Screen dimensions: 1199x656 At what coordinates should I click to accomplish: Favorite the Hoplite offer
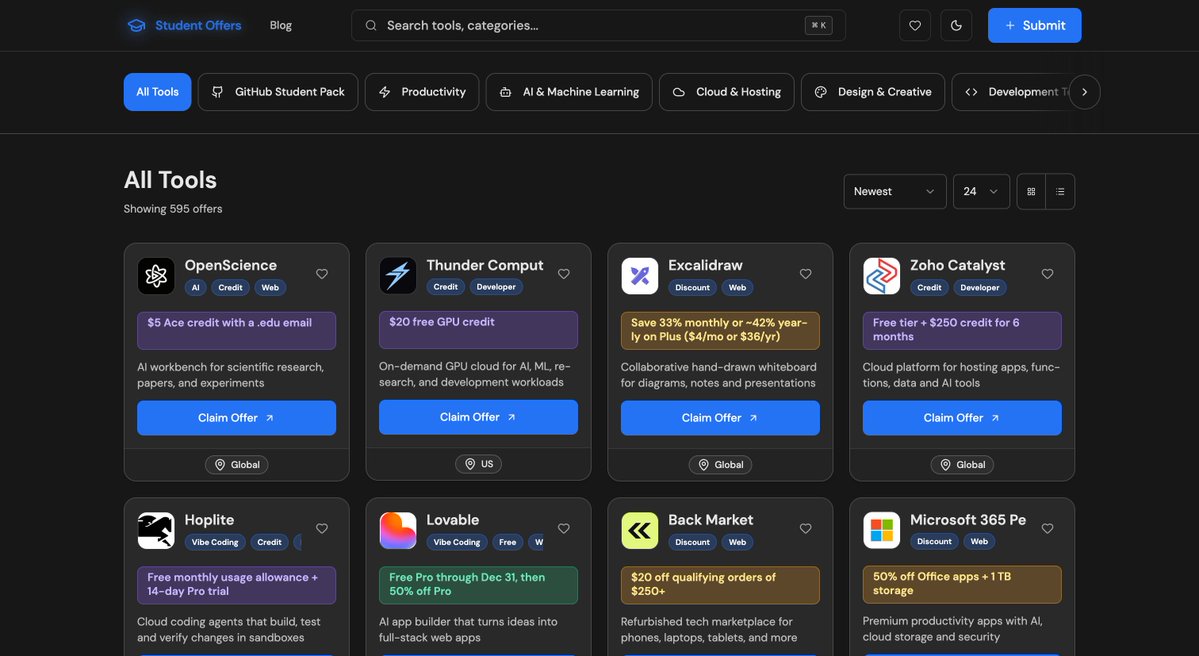click(x=322, y=528)
